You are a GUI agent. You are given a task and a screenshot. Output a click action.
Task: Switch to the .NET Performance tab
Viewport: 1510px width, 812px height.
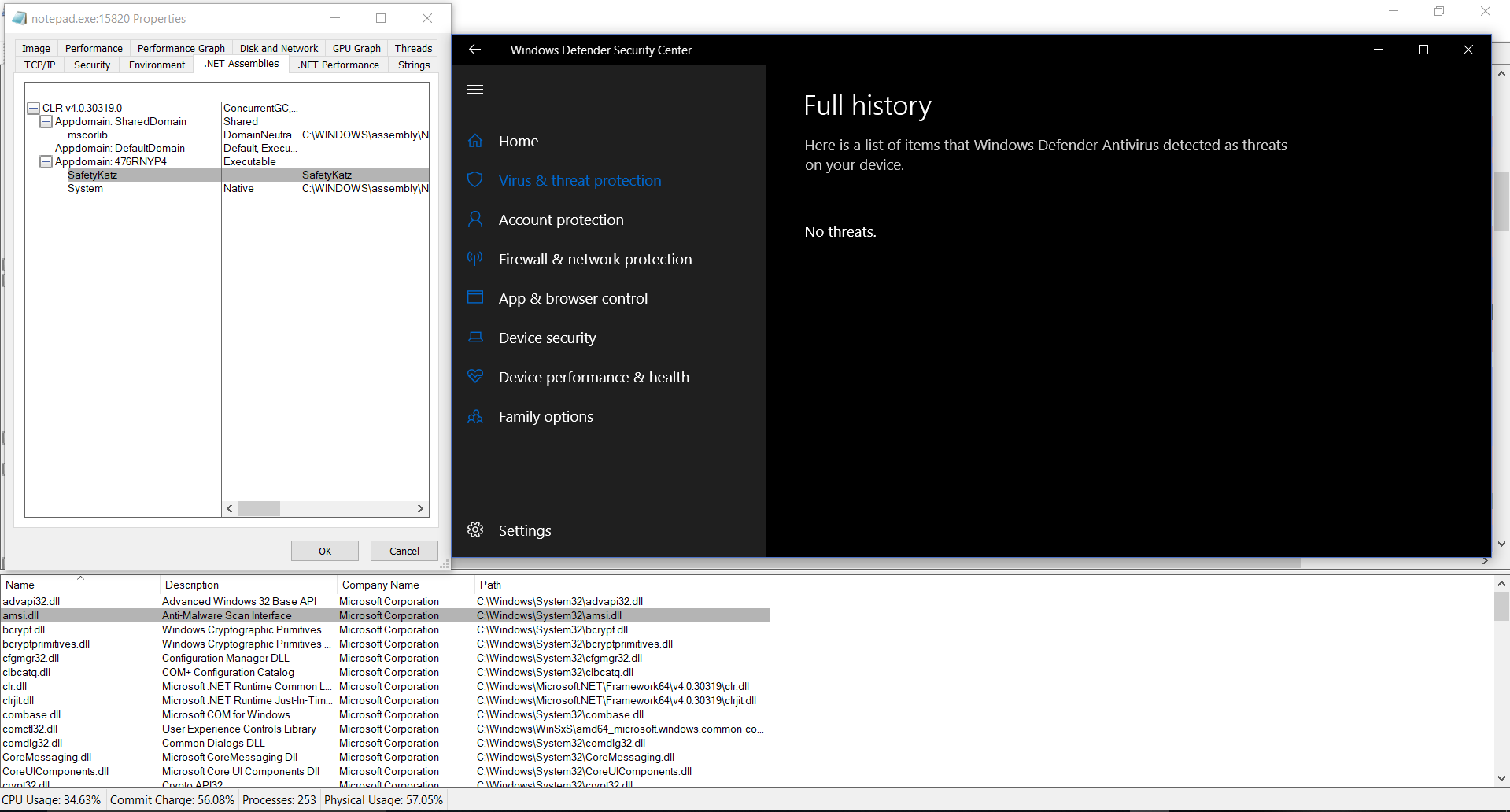[x=338, y=65]
